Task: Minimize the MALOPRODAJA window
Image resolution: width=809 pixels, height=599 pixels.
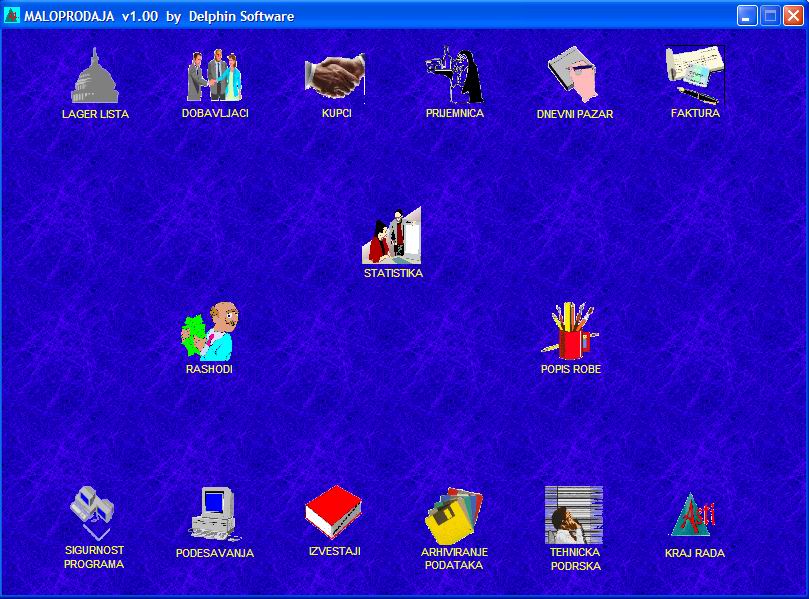Action: (x=747, y=16)
